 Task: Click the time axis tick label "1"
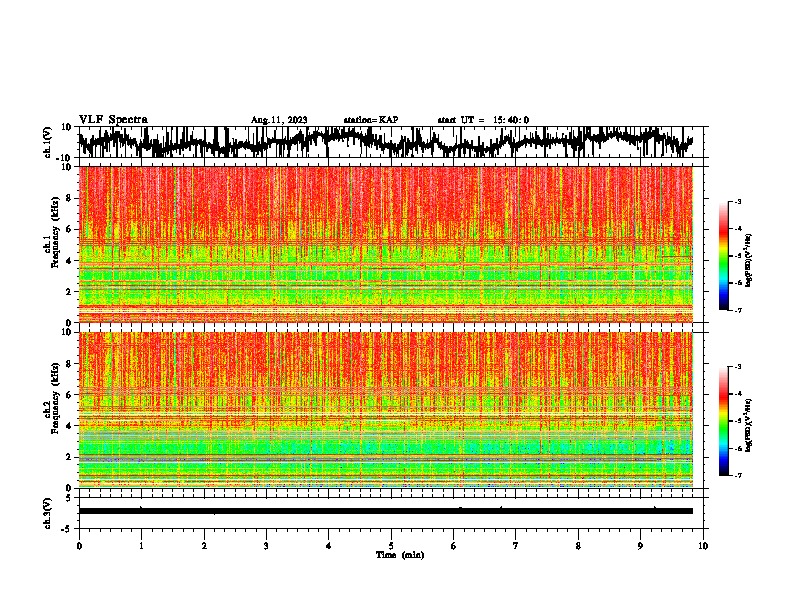[141, 546]
